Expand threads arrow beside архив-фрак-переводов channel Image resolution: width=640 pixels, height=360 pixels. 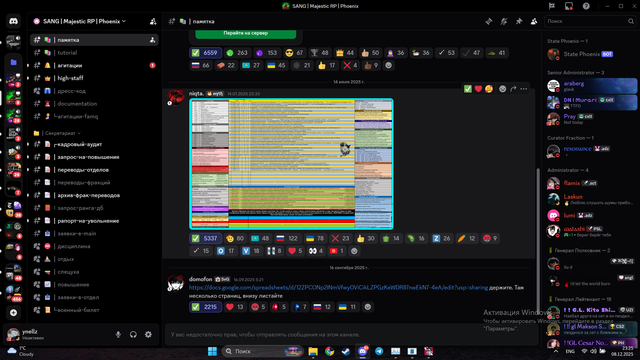(28, 195)
